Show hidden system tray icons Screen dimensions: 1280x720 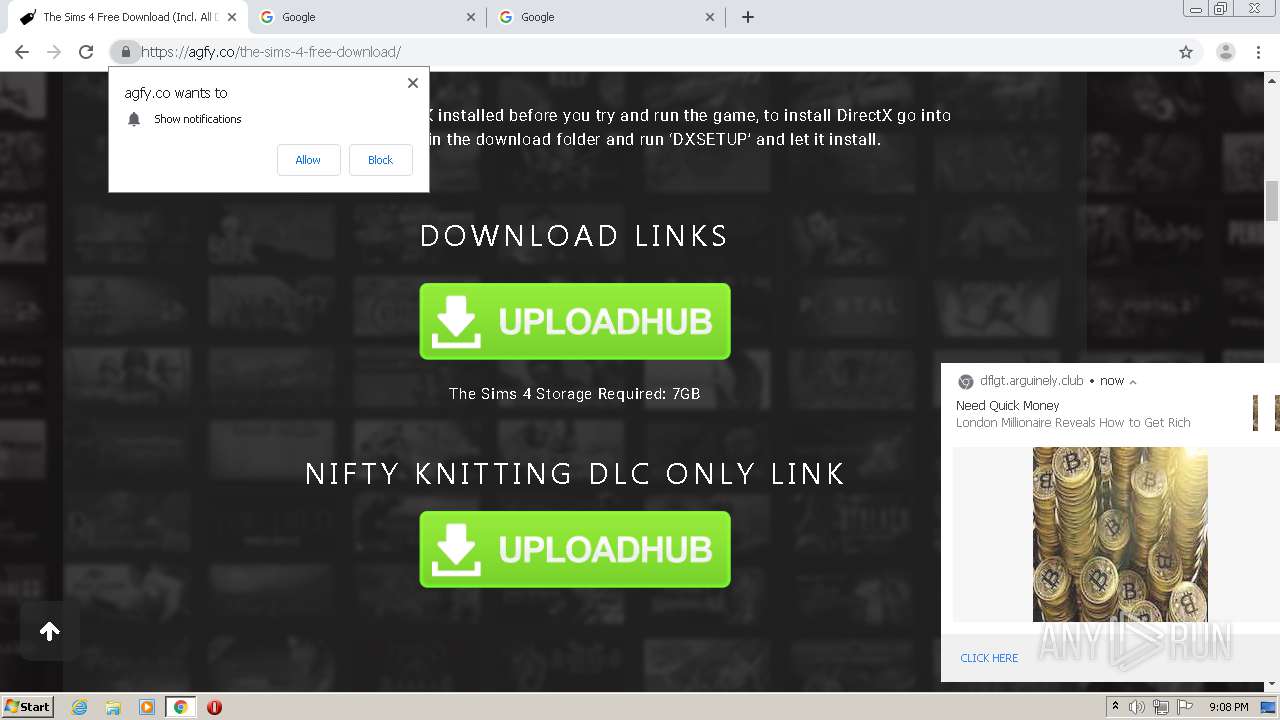click(1115, 707)
